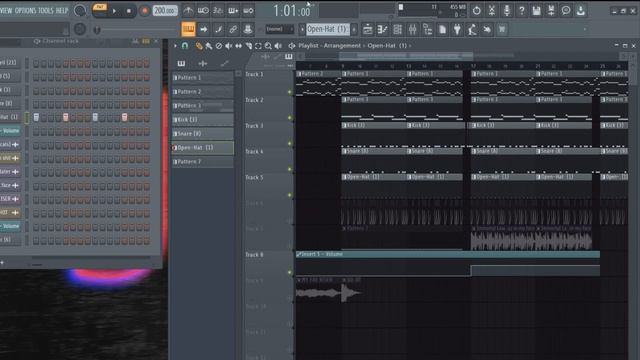Click the Stop button
The height and width of the screenshot is (360, 640).
129,11
